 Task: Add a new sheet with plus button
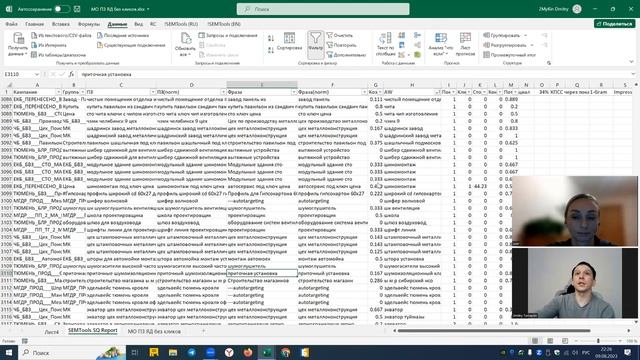click(x=203, y=331)
